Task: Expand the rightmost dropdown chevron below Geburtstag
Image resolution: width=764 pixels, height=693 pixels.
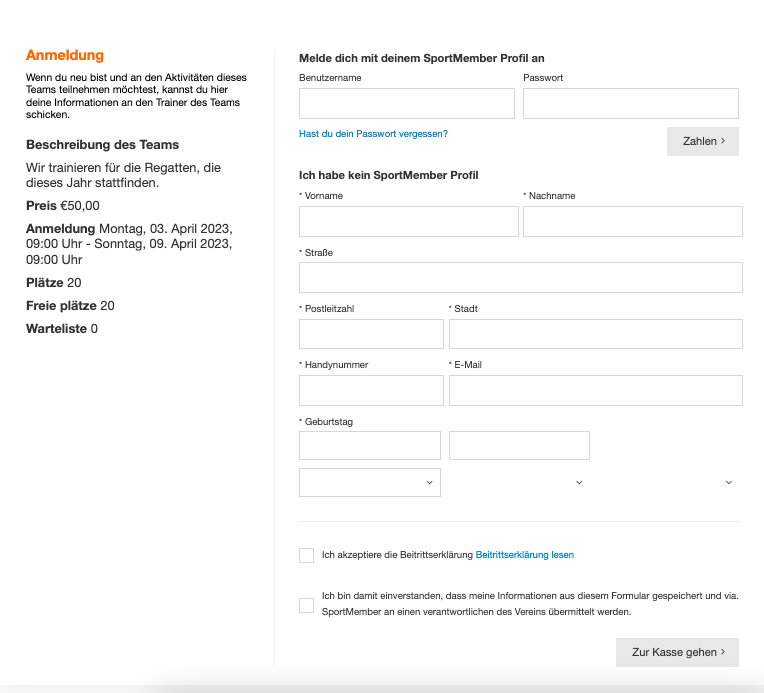Action: [x=728, y=483]
